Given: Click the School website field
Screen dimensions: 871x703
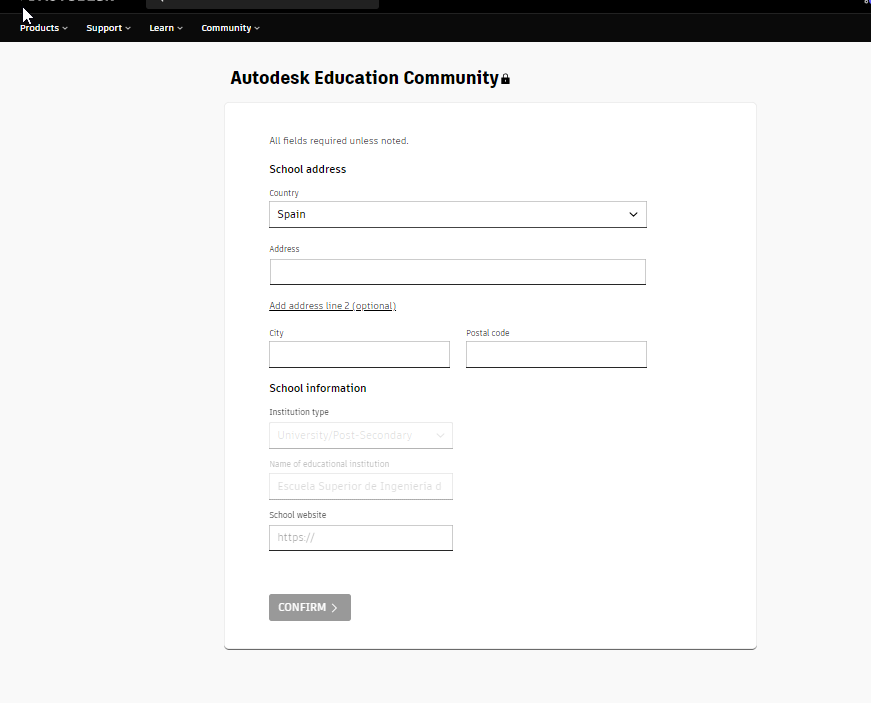Looking at the screenshot, I should [x=360, y=537].
